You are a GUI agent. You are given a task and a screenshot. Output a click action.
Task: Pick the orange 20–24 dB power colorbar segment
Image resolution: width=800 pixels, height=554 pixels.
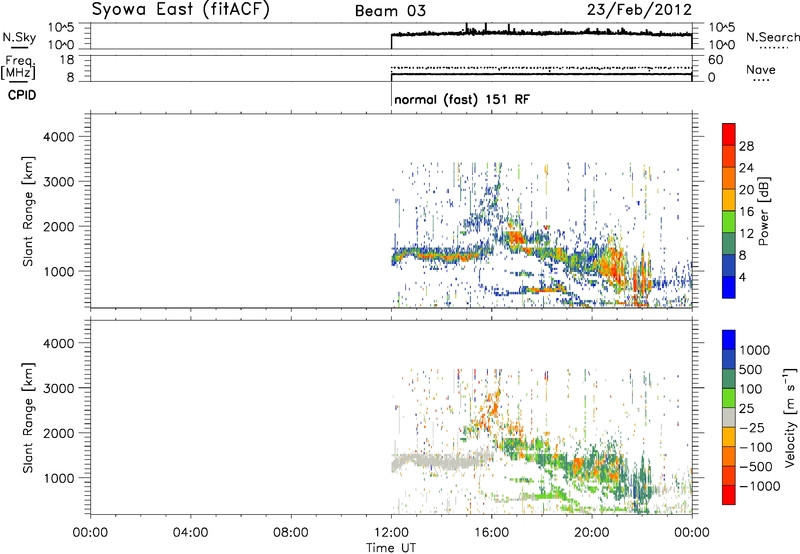[x=729, y=178]
